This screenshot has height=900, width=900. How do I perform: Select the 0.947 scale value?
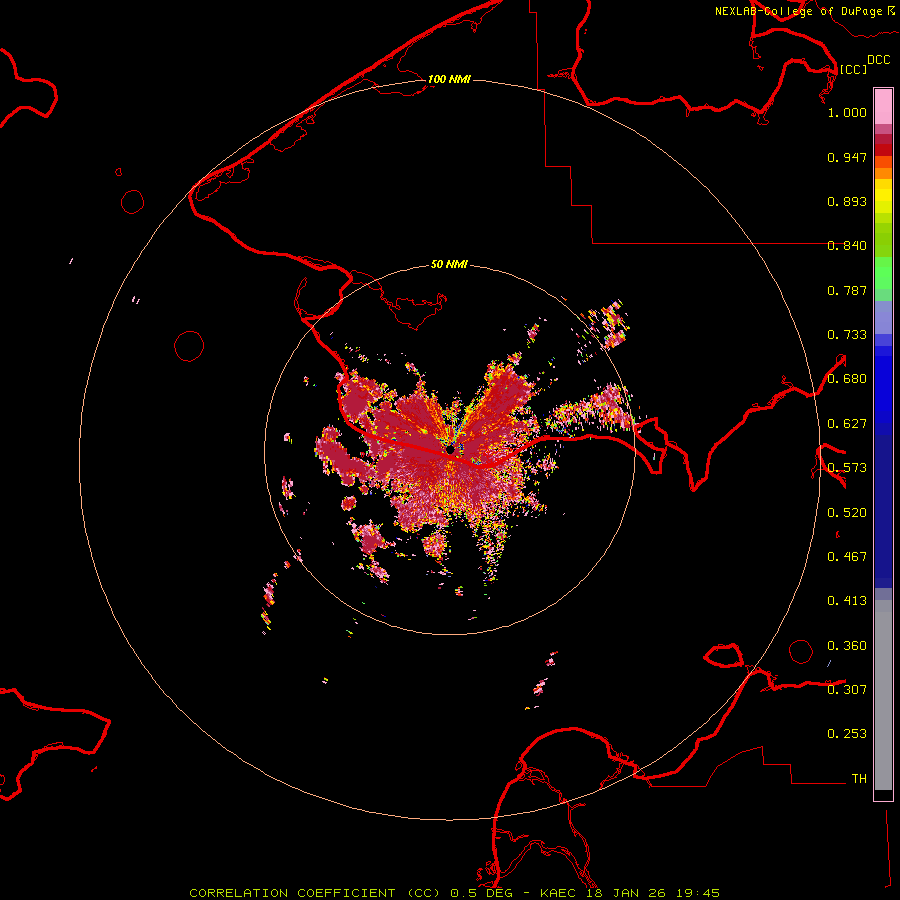coord(847,157)
